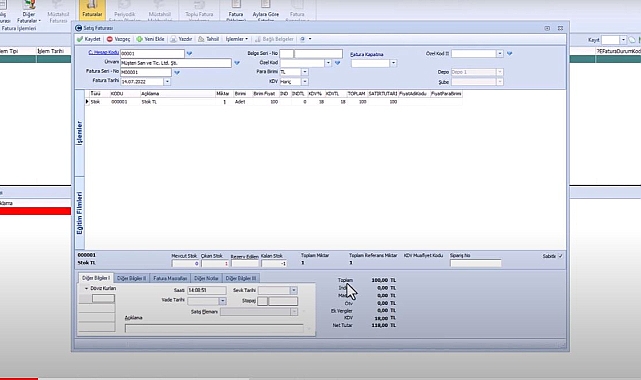The image size is (641, 380).
Task: Switch to the Fatura Masrafları tab
Action: click(x=170, y=278)
